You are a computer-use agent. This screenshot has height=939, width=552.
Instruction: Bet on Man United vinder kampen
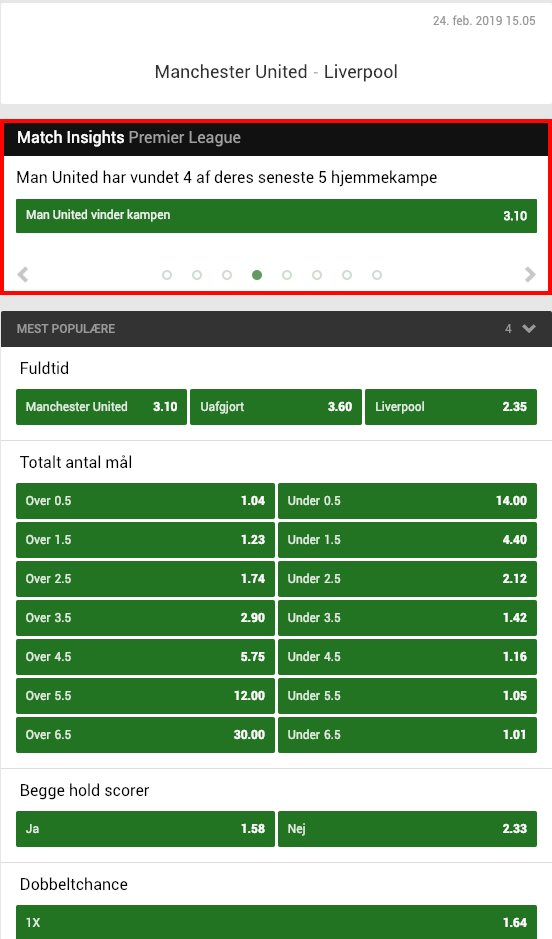(x=276, y=216)
